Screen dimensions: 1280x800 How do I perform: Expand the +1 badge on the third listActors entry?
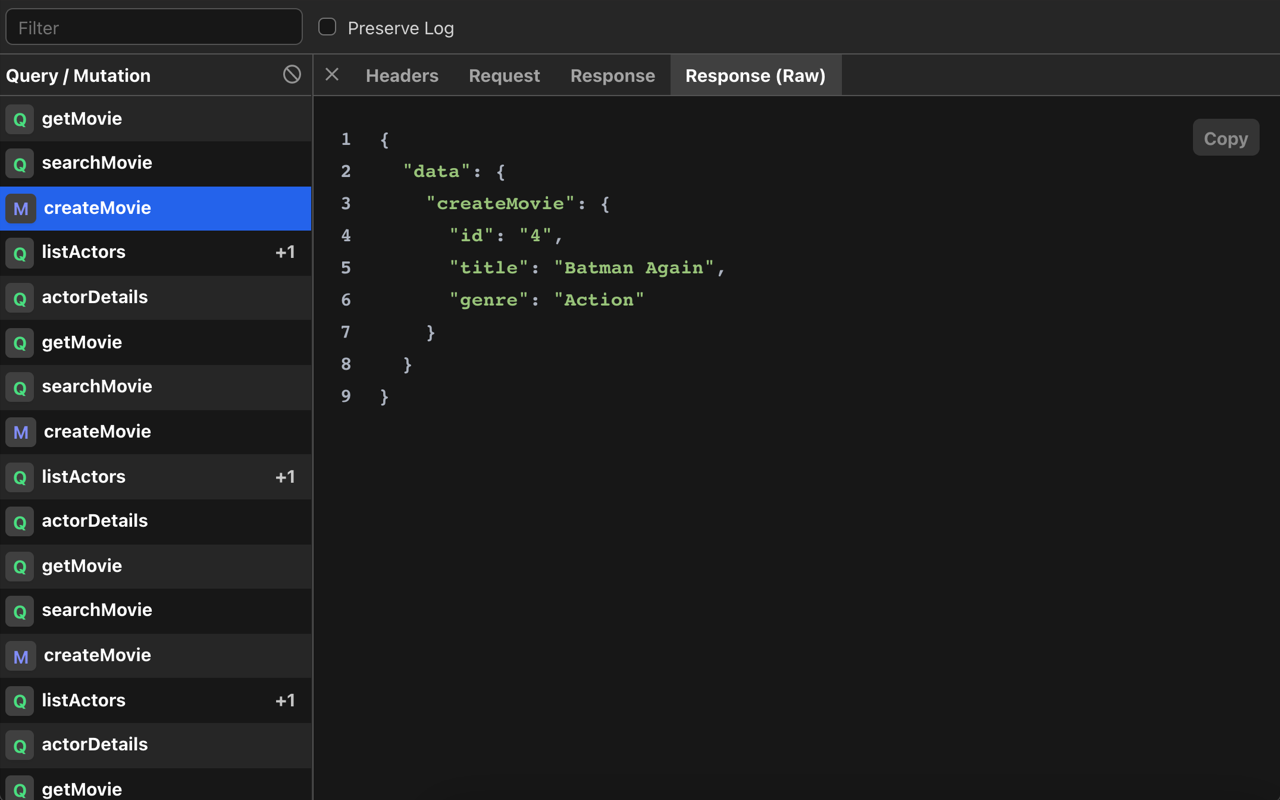285,700
